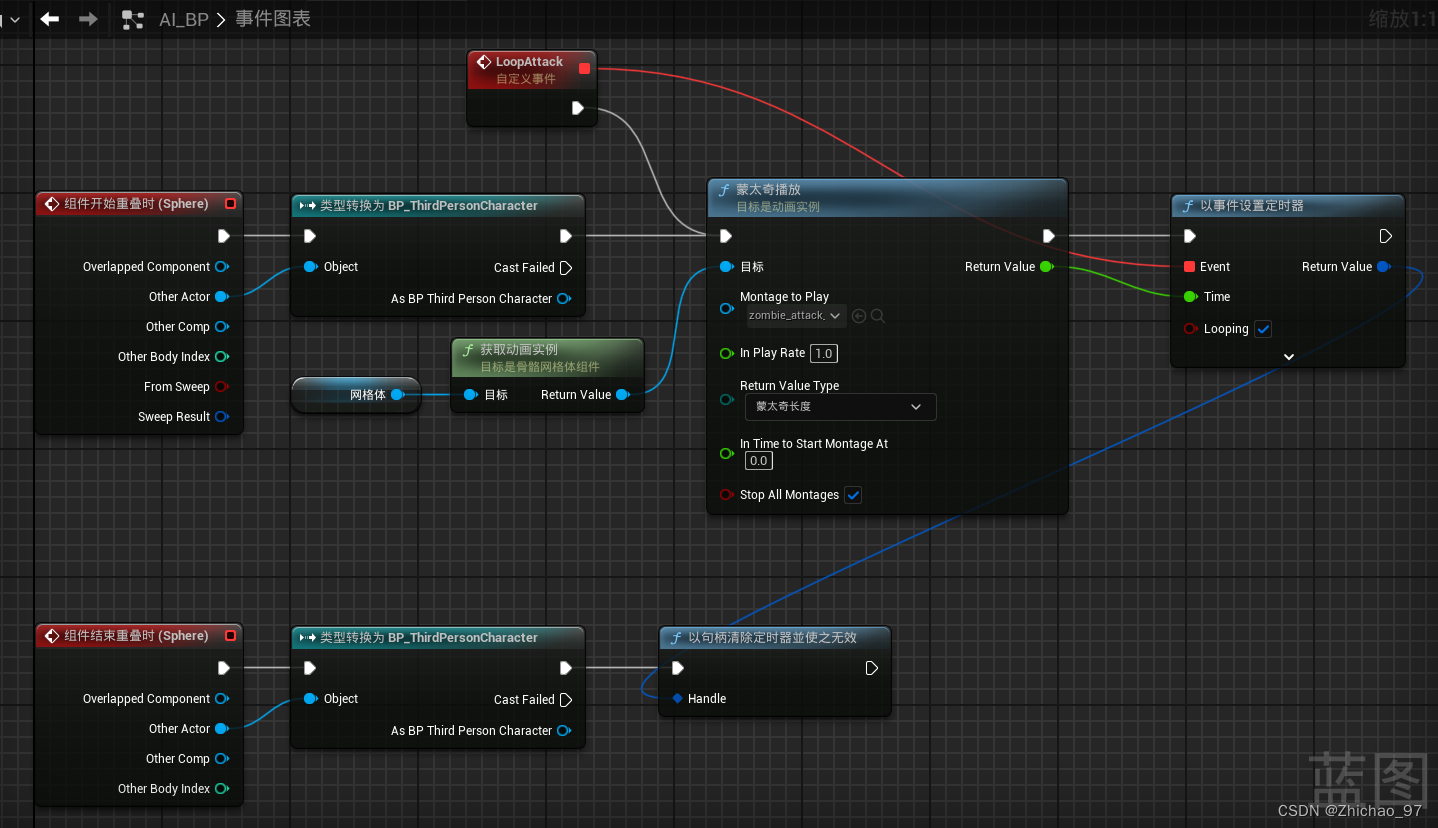
Task: Toggle the Stop All Montages checkbox
Action: [853, 495]
